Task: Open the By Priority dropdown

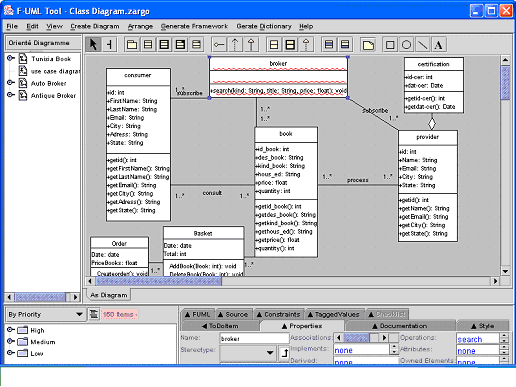Action: [x=45, y=314]
